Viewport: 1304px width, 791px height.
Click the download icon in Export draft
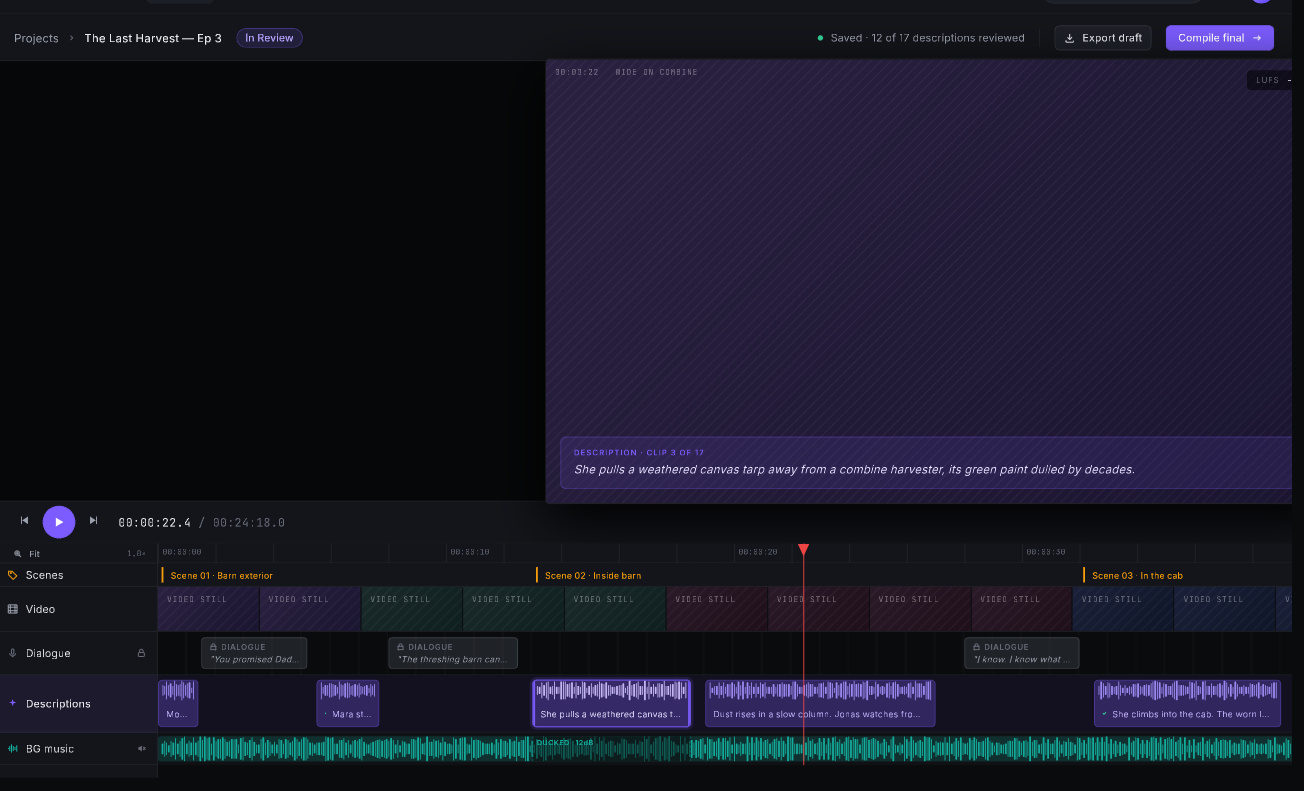(x=1069, y=38)
